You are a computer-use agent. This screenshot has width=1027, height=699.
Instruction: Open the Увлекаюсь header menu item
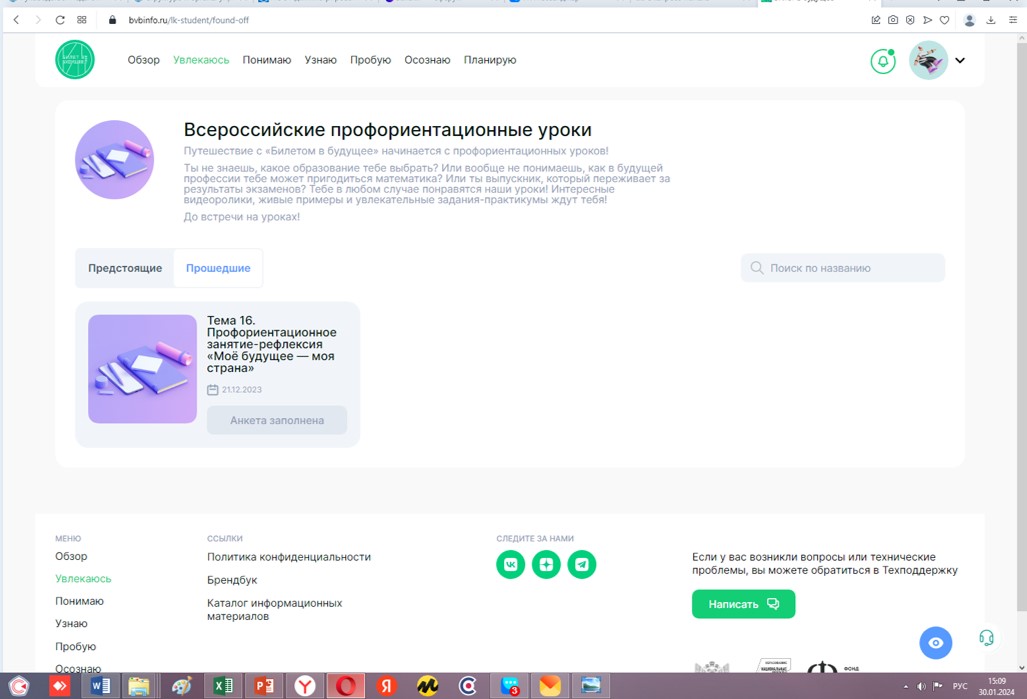point(201,60)
